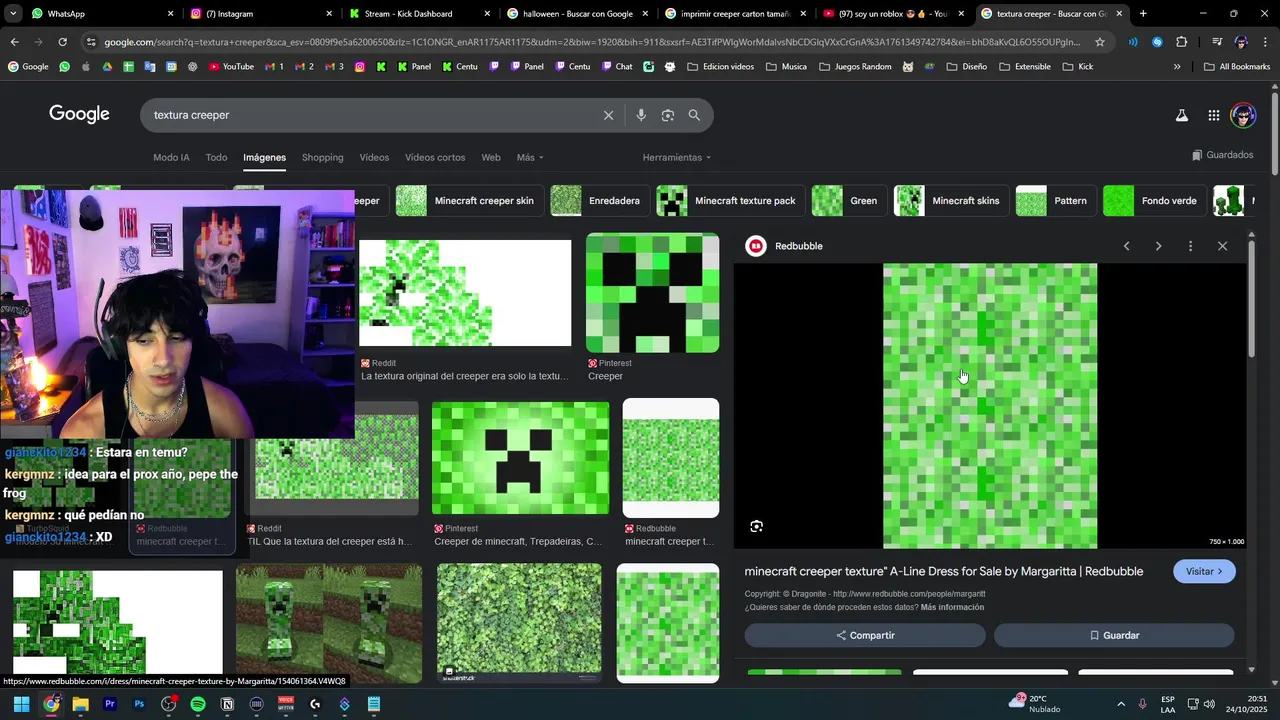Open Notion from the taskbar
The image size is (1280, 720).
point(227,704)
